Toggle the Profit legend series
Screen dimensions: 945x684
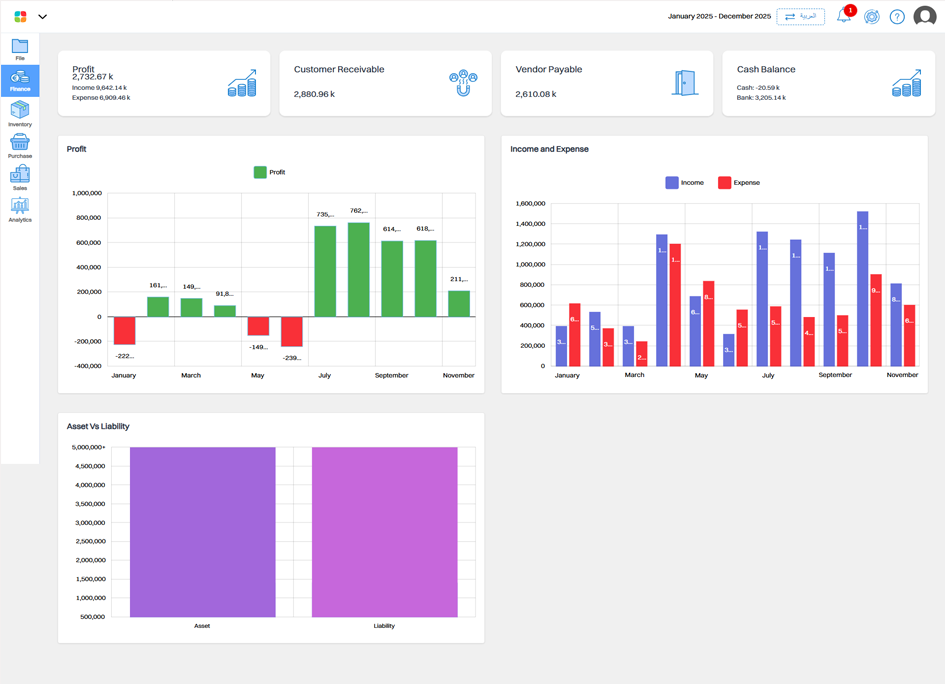[x=269, y=172]
